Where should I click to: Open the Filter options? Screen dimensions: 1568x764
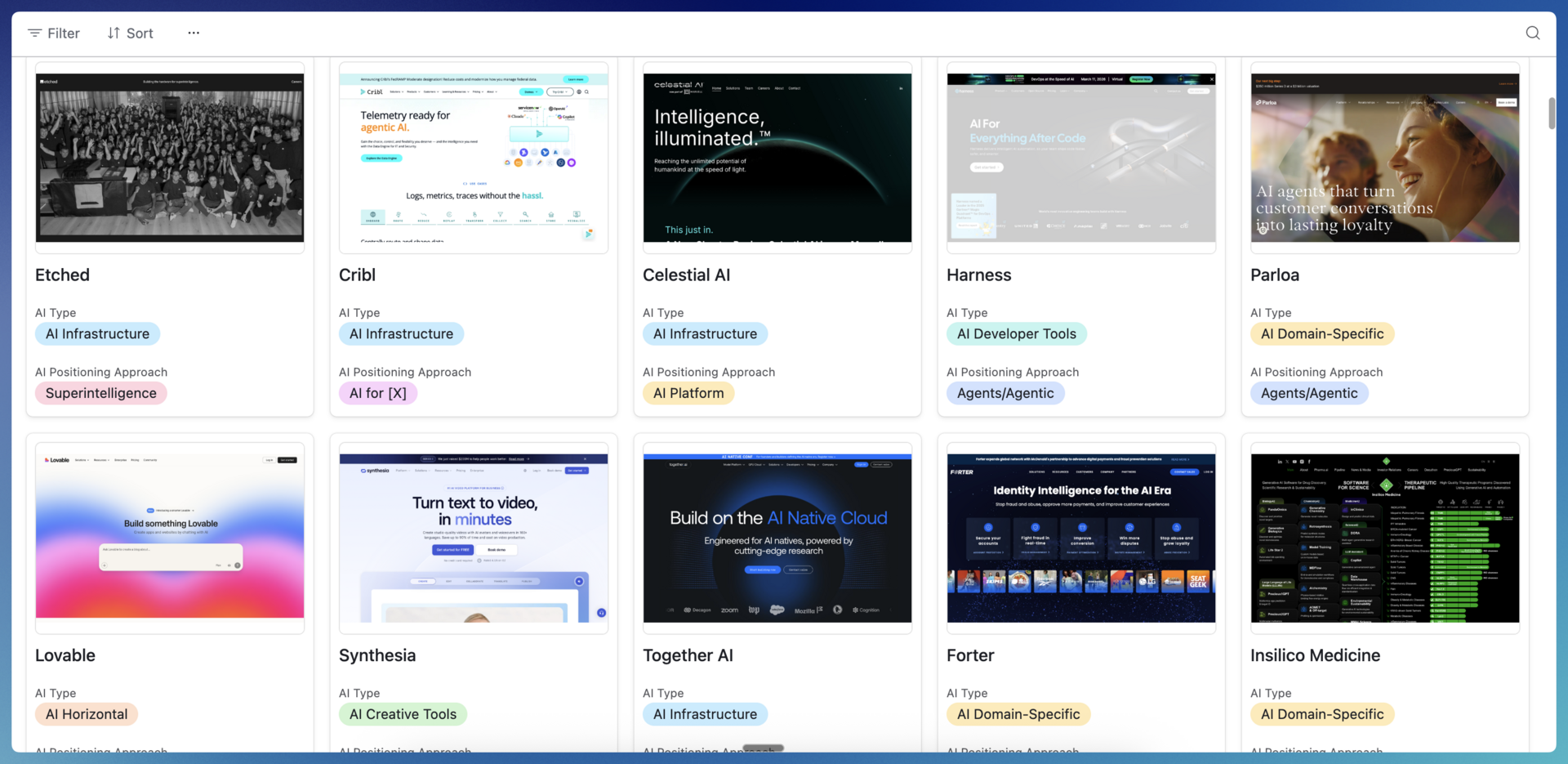click(54, 34)
